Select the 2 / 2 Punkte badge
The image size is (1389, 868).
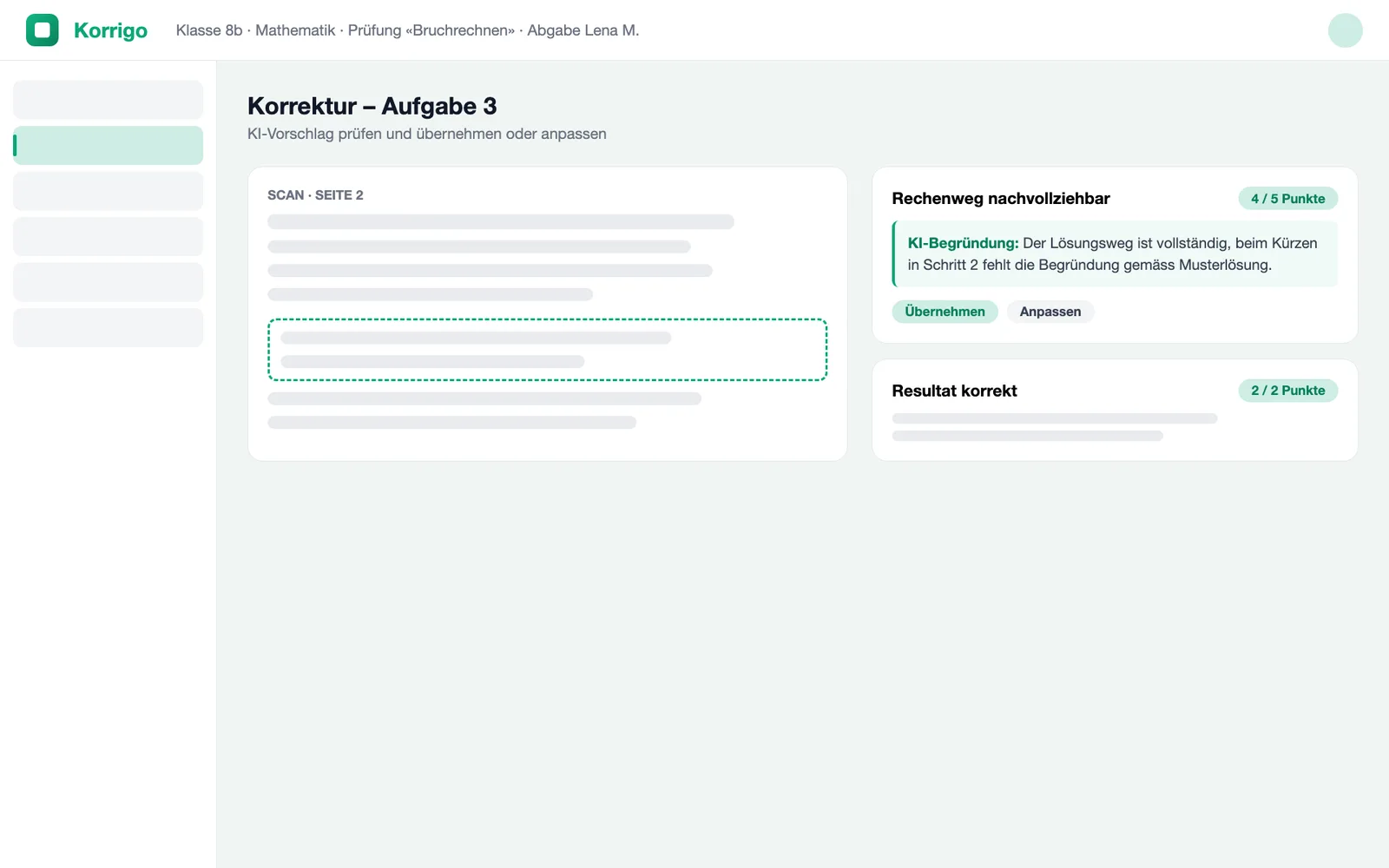(1287, 391)
